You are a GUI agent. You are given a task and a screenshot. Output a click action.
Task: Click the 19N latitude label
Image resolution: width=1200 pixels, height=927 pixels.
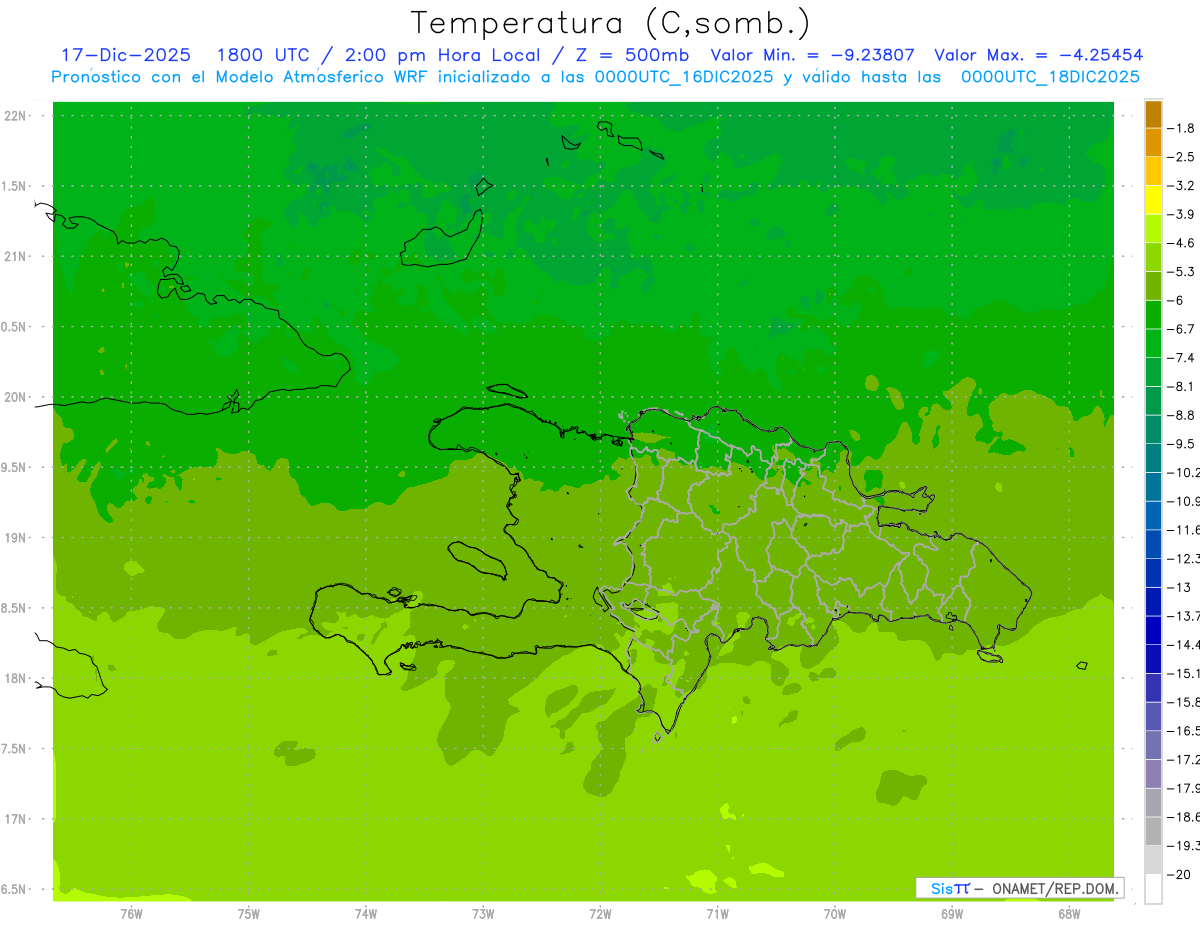17,538
